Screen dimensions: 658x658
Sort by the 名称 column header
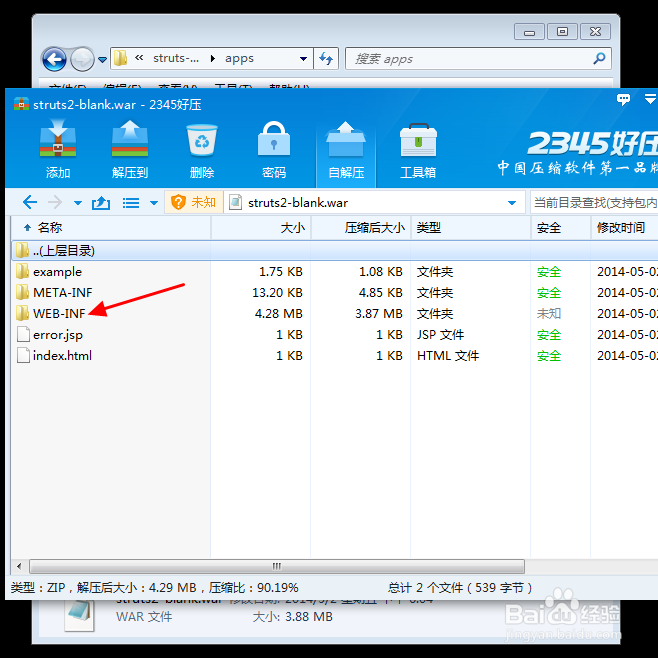tap(111, 228)
